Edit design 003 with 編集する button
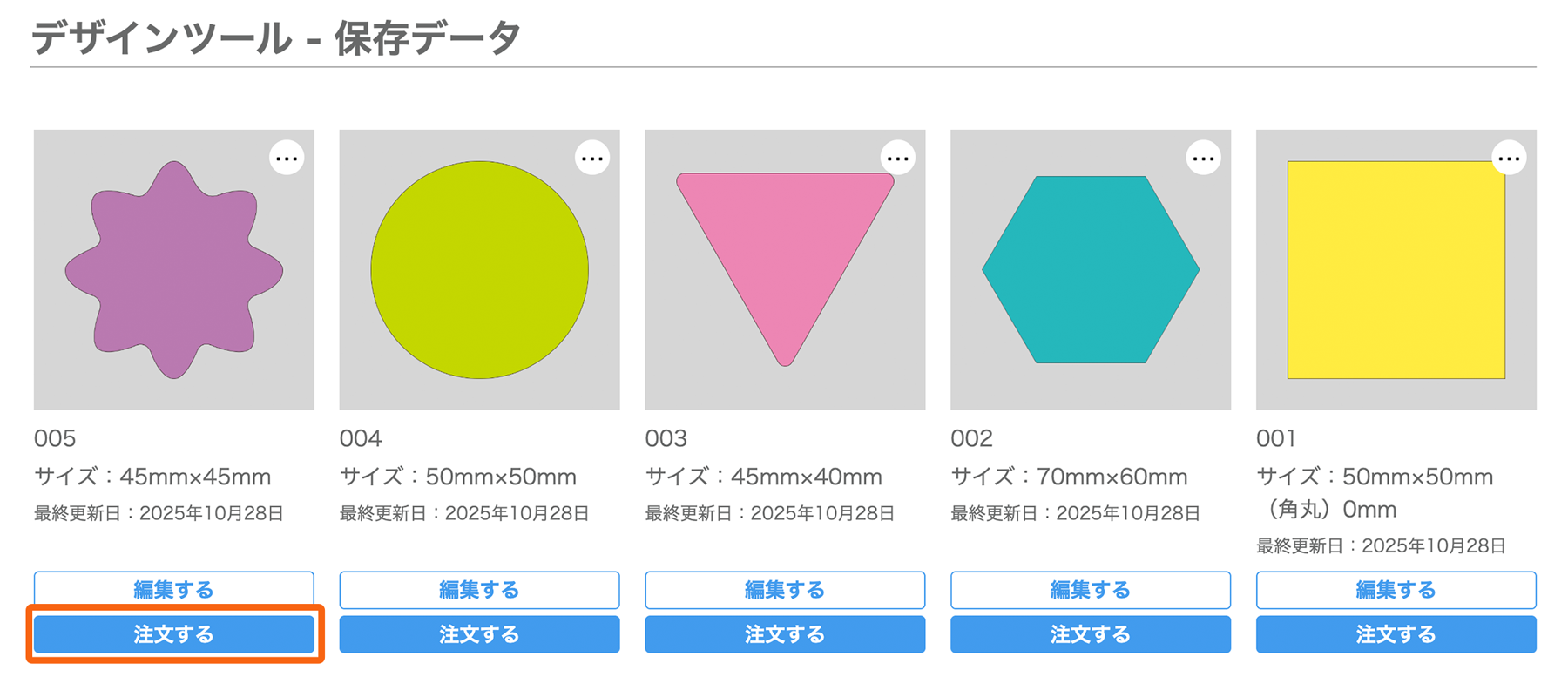 click(x=785, y=590)
